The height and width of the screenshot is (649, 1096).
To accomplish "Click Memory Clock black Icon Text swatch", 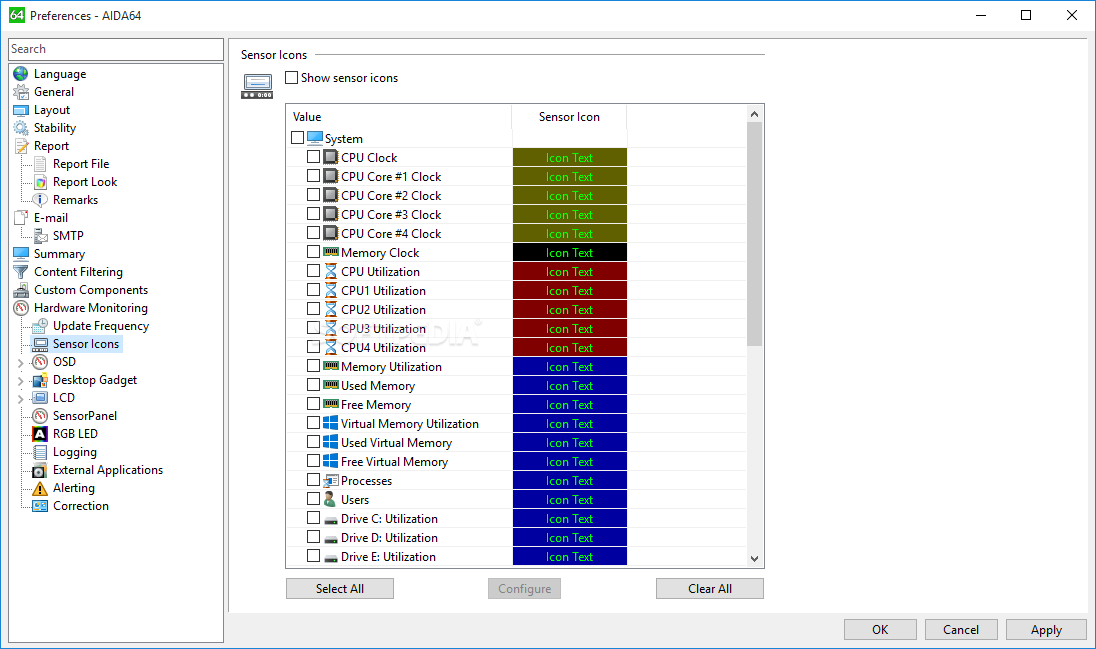I will 570,252.
